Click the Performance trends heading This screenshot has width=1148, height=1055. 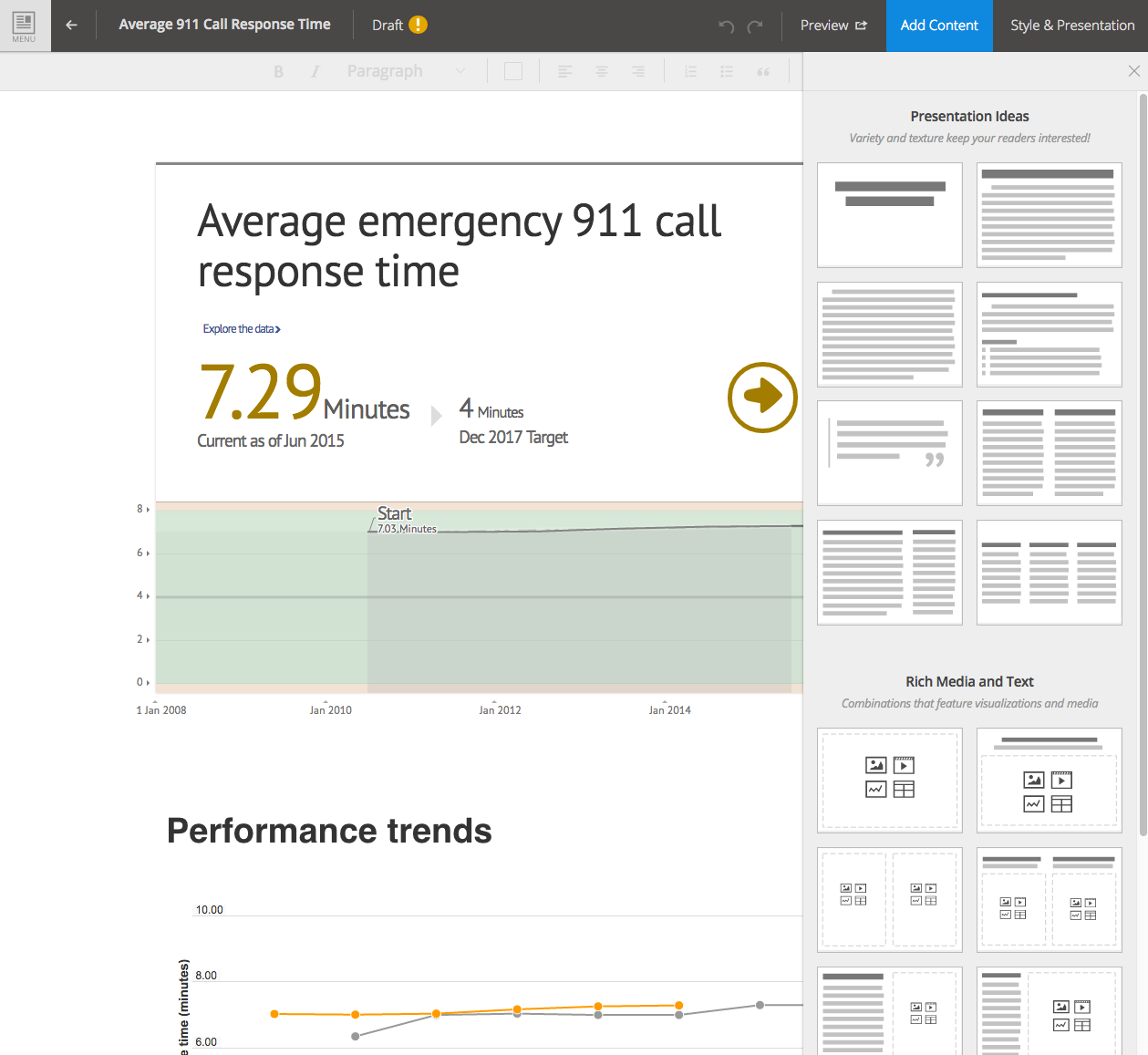click(x=329, y=831)
